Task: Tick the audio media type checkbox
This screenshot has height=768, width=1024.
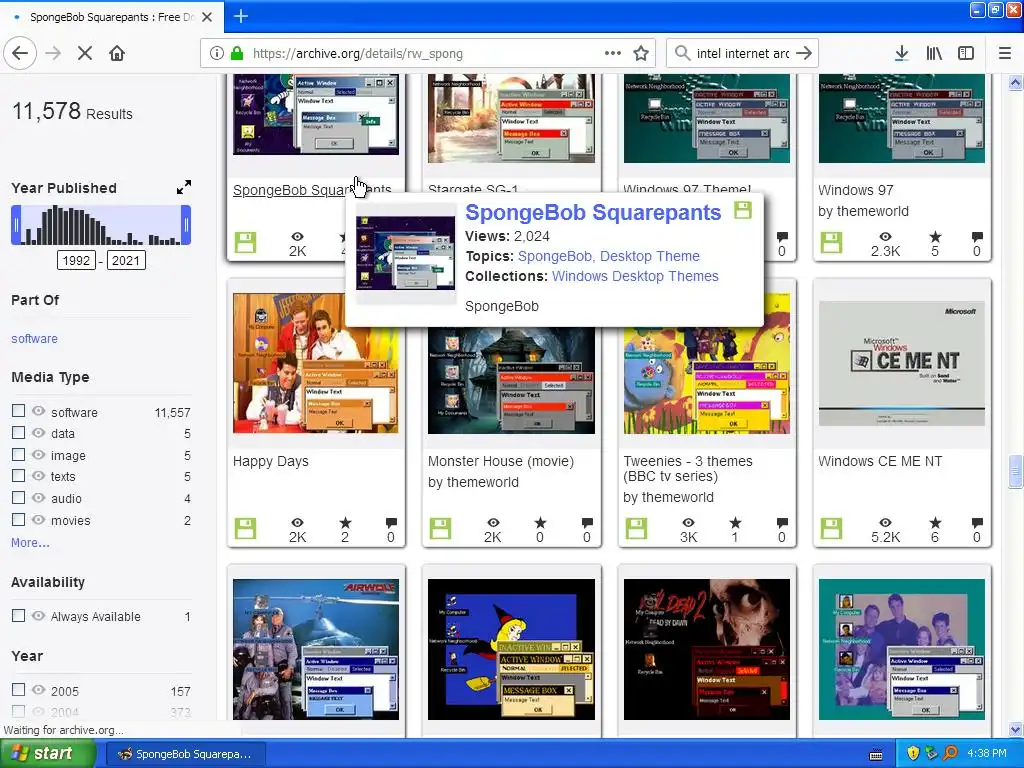Action: (18, 498)
